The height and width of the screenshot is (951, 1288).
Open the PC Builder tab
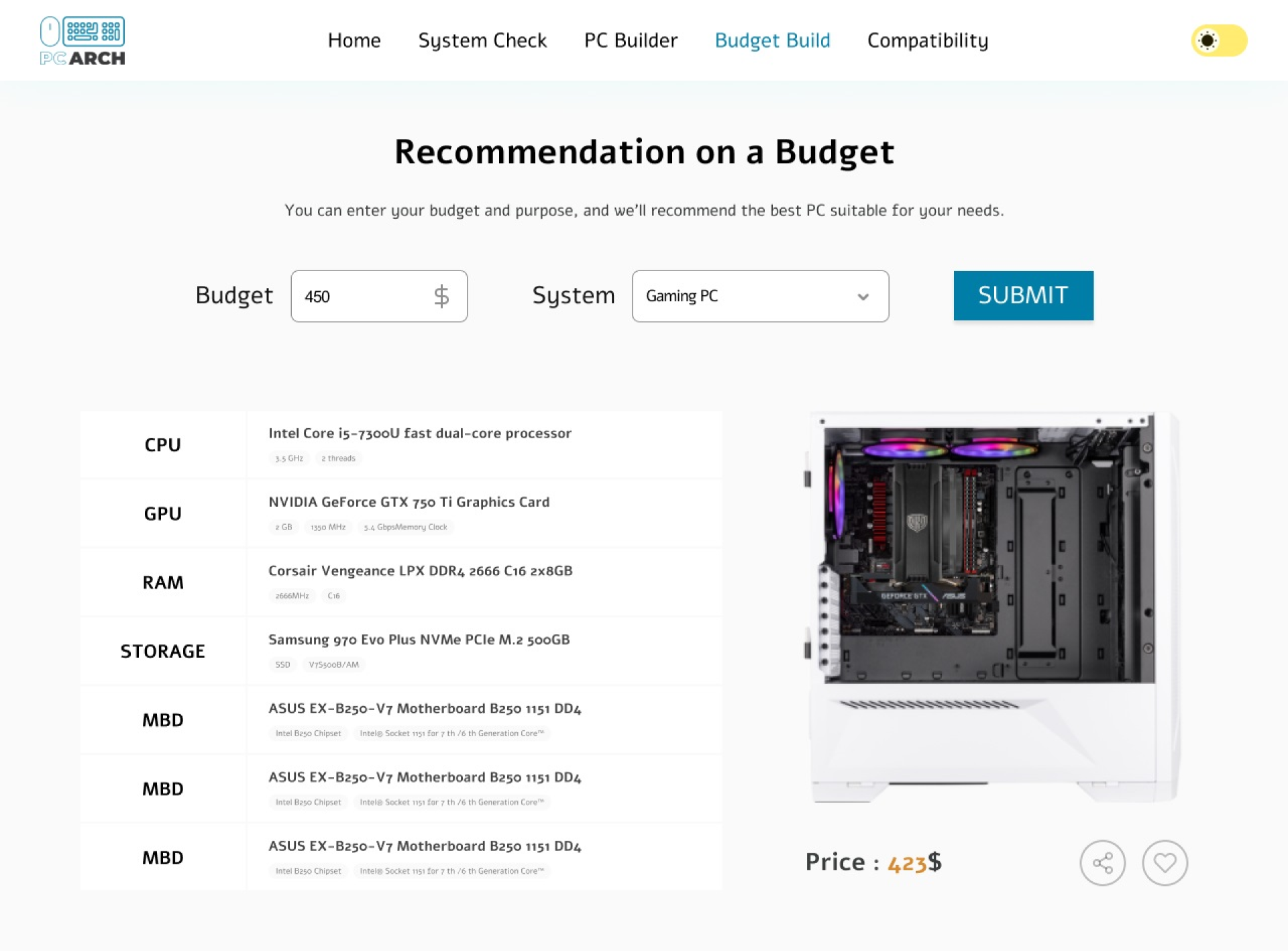(631, 40)
